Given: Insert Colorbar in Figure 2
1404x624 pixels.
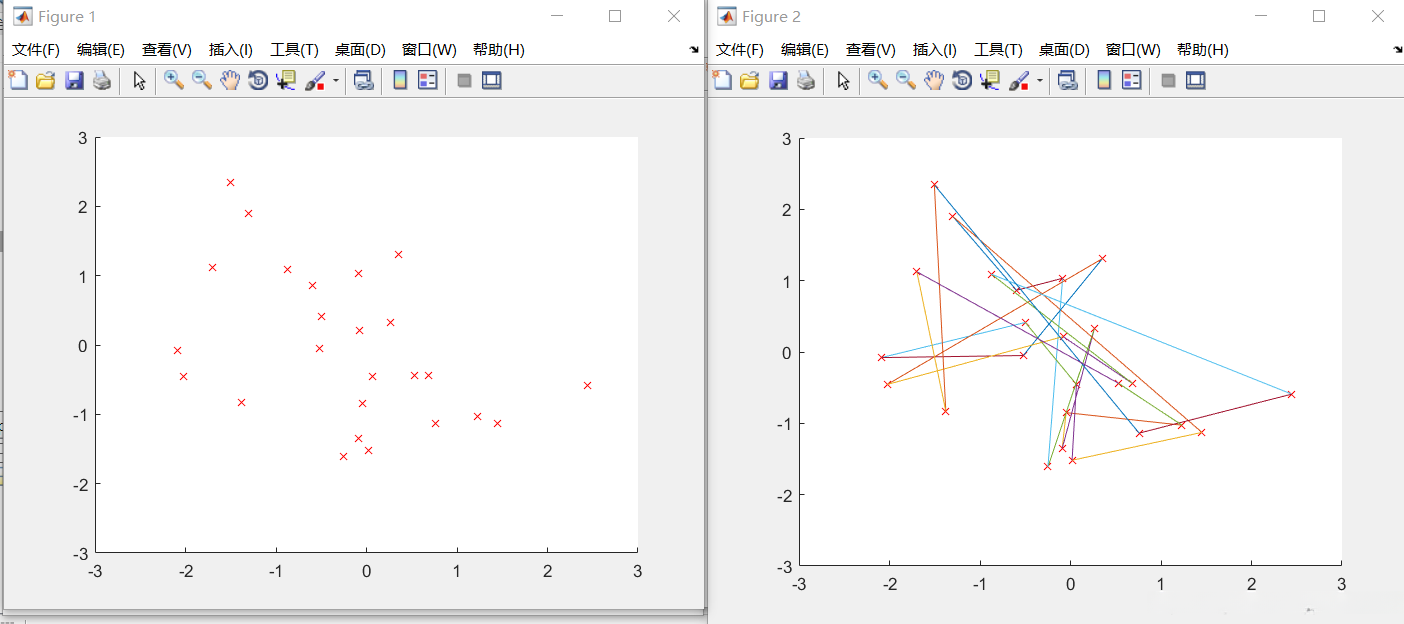Looking at the screenshot, I should point(1104,81).
